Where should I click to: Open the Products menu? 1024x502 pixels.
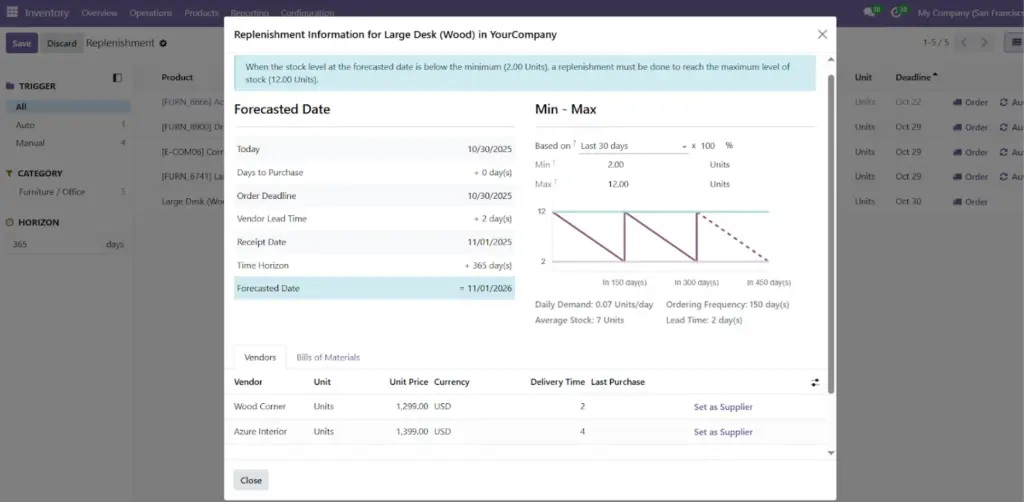pos(201,13)
